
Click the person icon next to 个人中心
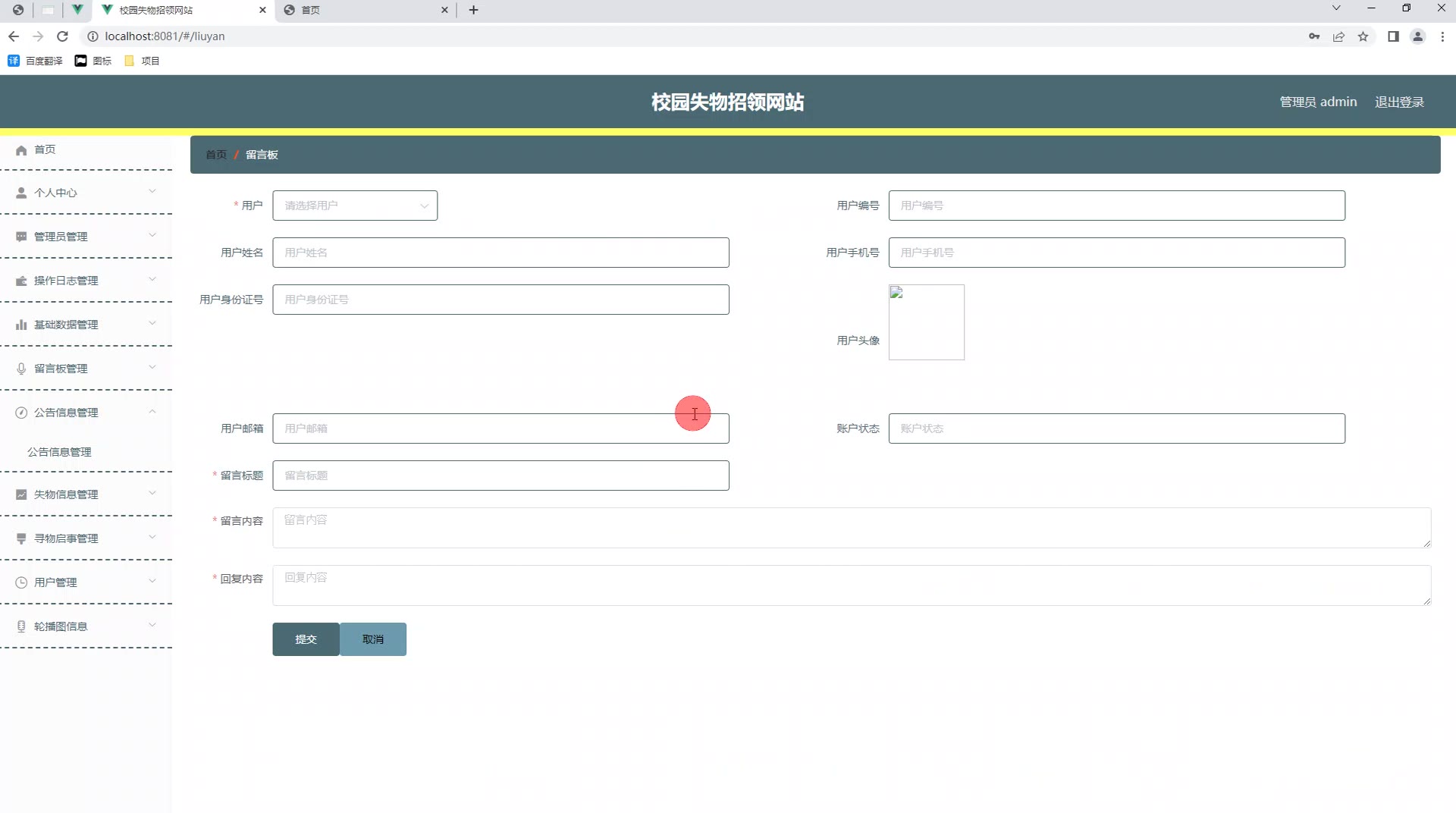point(21,193)
